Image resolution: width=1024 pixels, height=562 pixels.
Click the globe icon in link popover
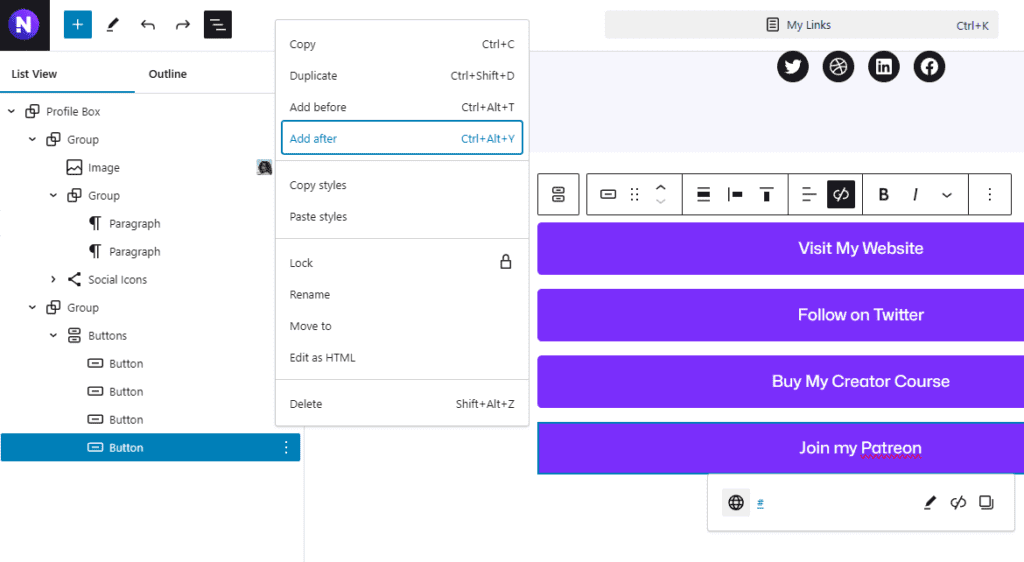pos(736,503)
